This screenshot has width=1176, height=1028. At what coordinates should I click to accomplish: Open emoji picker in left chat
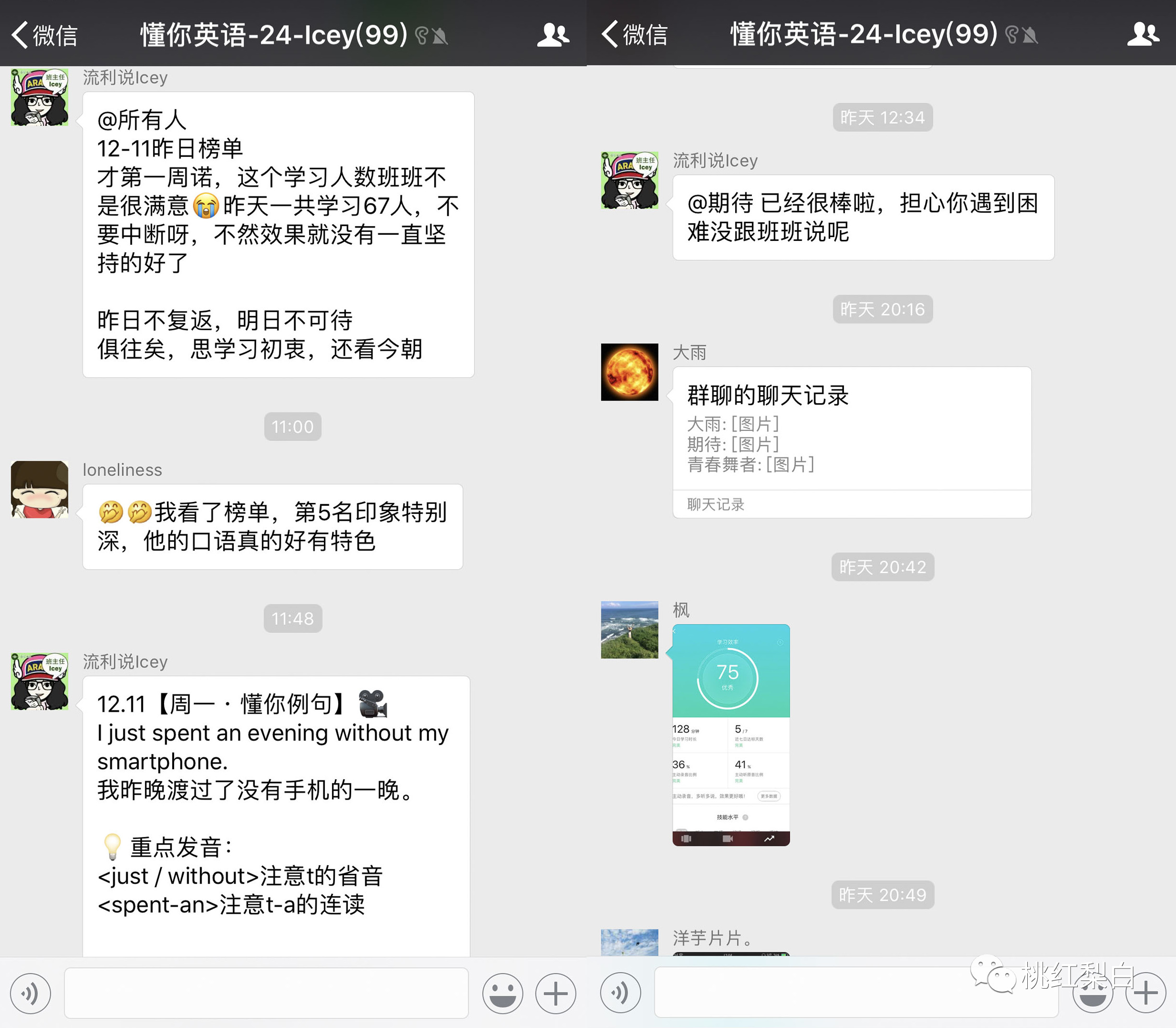pyautogui.click(x=502, y=993)
